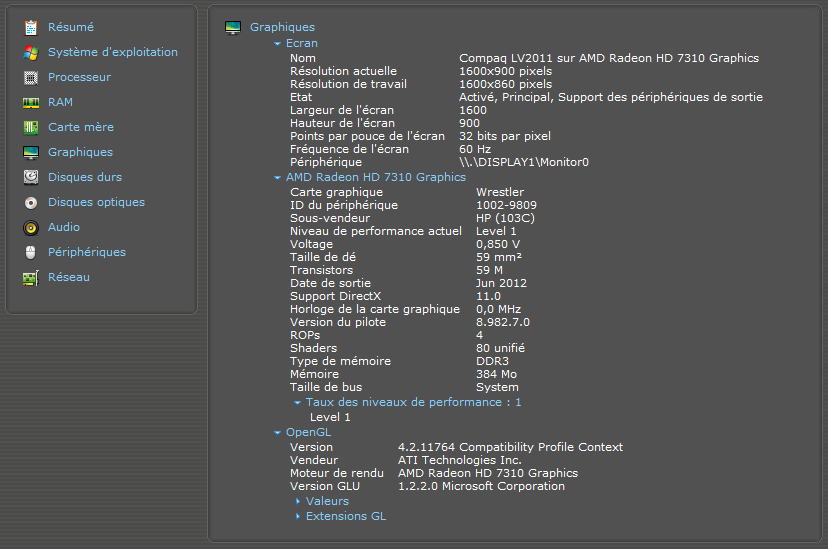Click the Graphiques monitor icon in sidebar

(31, 153)
